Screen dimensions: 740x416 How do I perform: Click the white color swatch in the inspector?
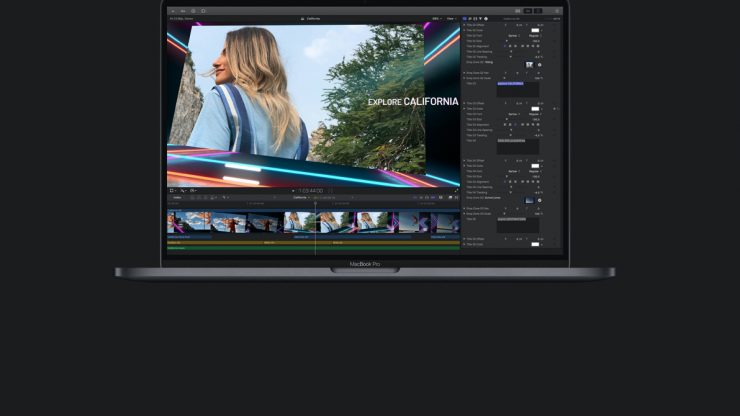tap(534, 30)
